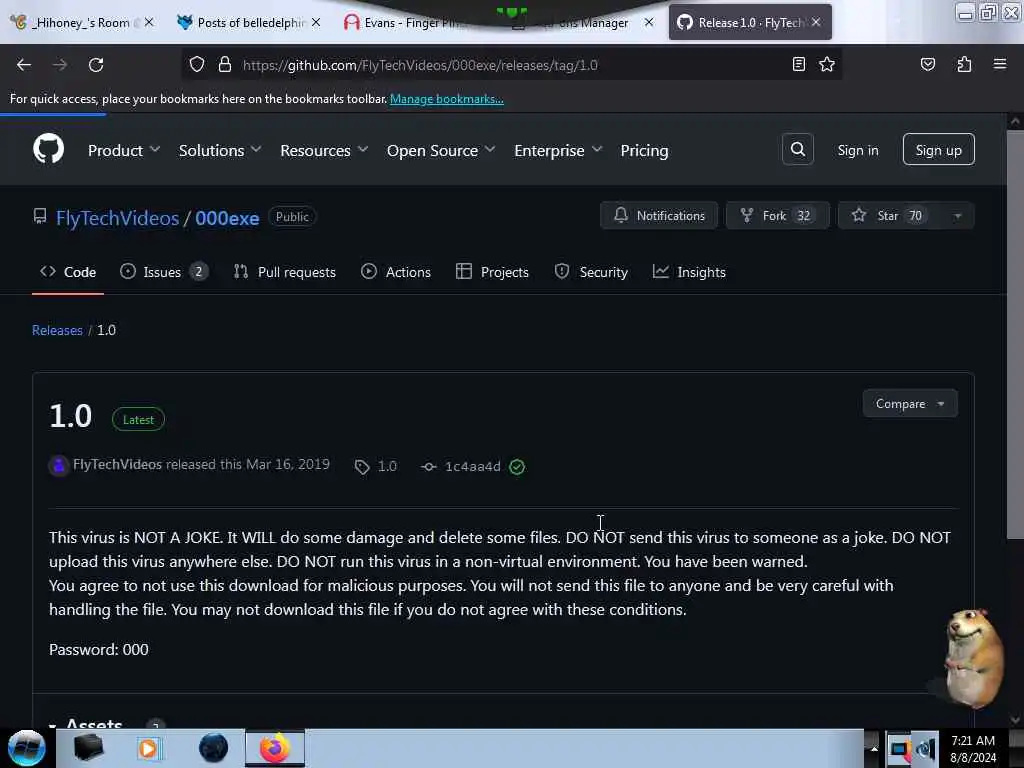Screen dimensions: 1024x768
Task: Open the Pull requests tab
Action: pyautogui.click(x=285, y=272)
